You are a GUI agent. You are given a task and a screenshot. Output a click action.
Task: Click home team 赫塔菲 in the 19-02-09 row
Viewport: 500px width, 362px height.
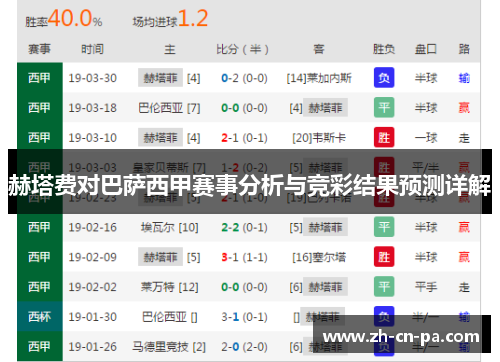[160, 257]
